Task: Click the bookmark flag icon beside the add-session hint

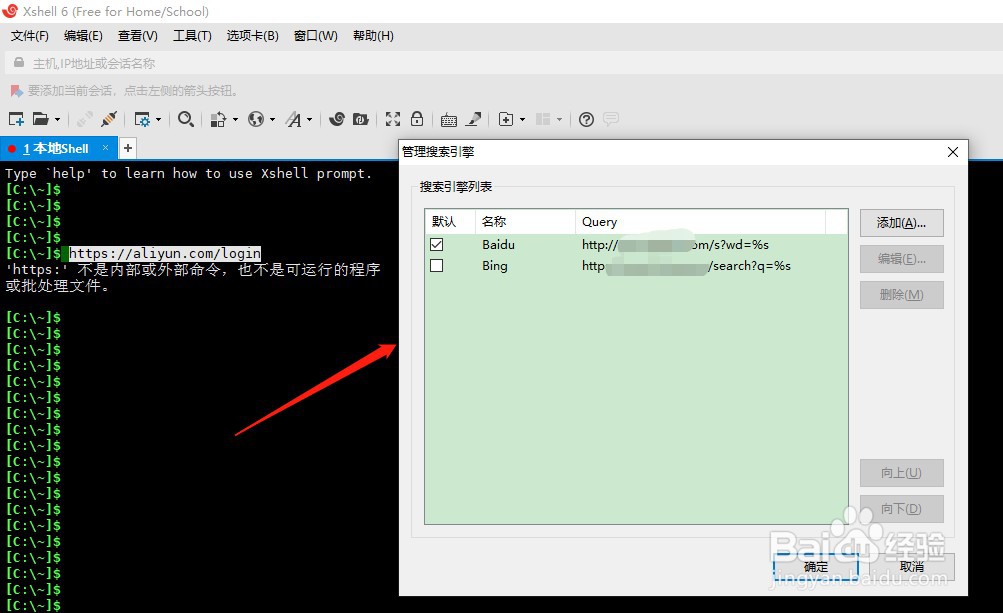Action: (x=16, y=92)
